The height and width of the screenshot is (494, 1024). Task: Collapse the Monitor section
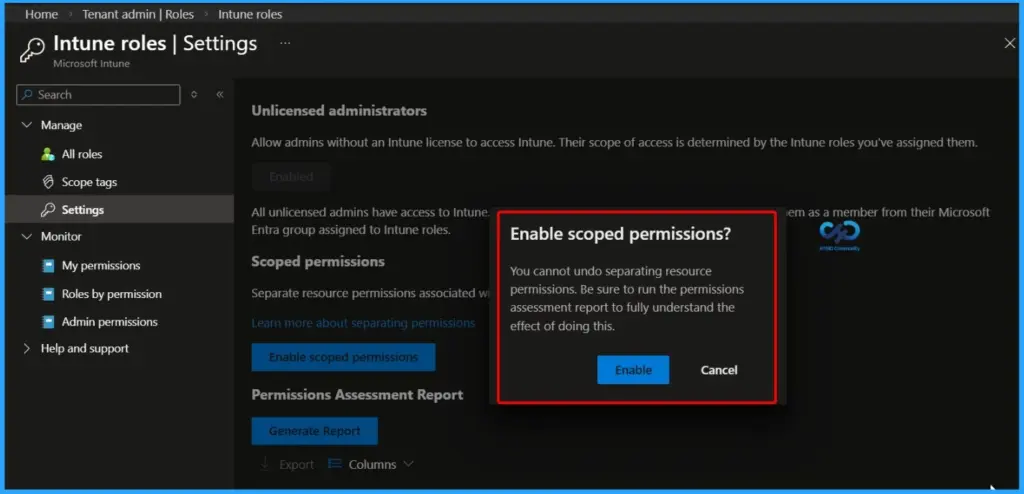pos(27,237)
